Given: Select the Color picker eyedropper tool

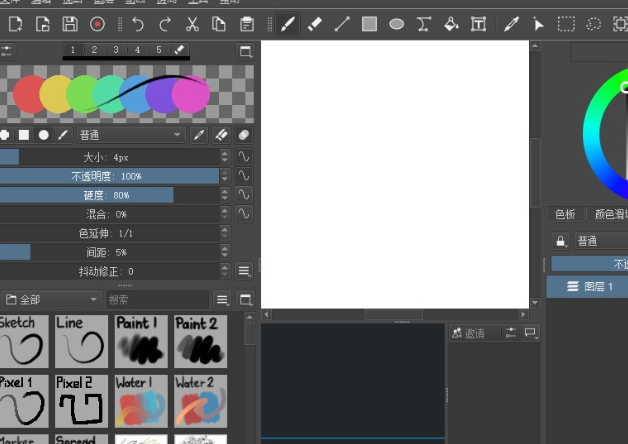Looking at the screenshot, I should point(511,24).
